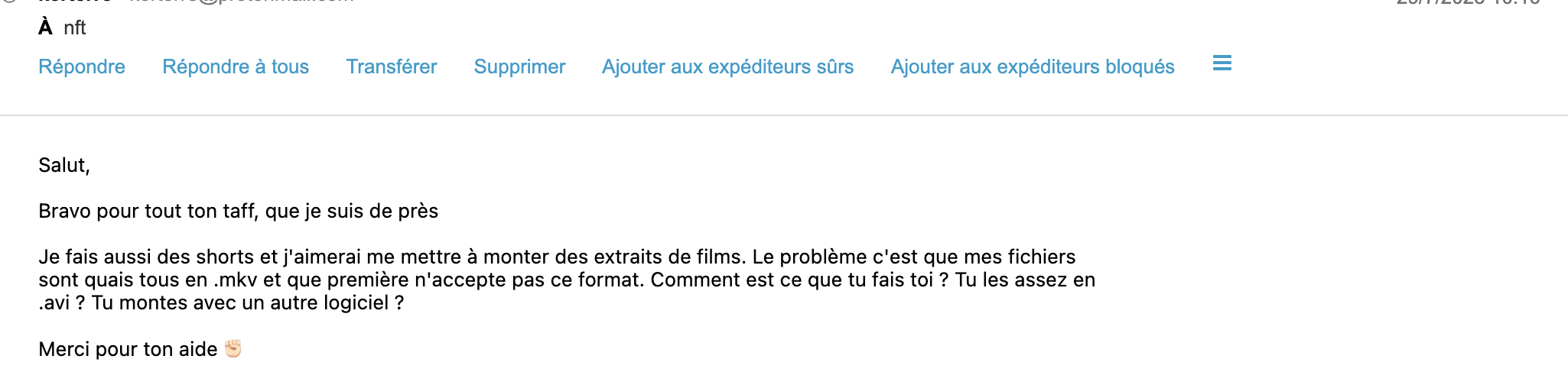Click the Merci pour ton aide text
The image size is (1568, 385).
[x=128, y=349]
